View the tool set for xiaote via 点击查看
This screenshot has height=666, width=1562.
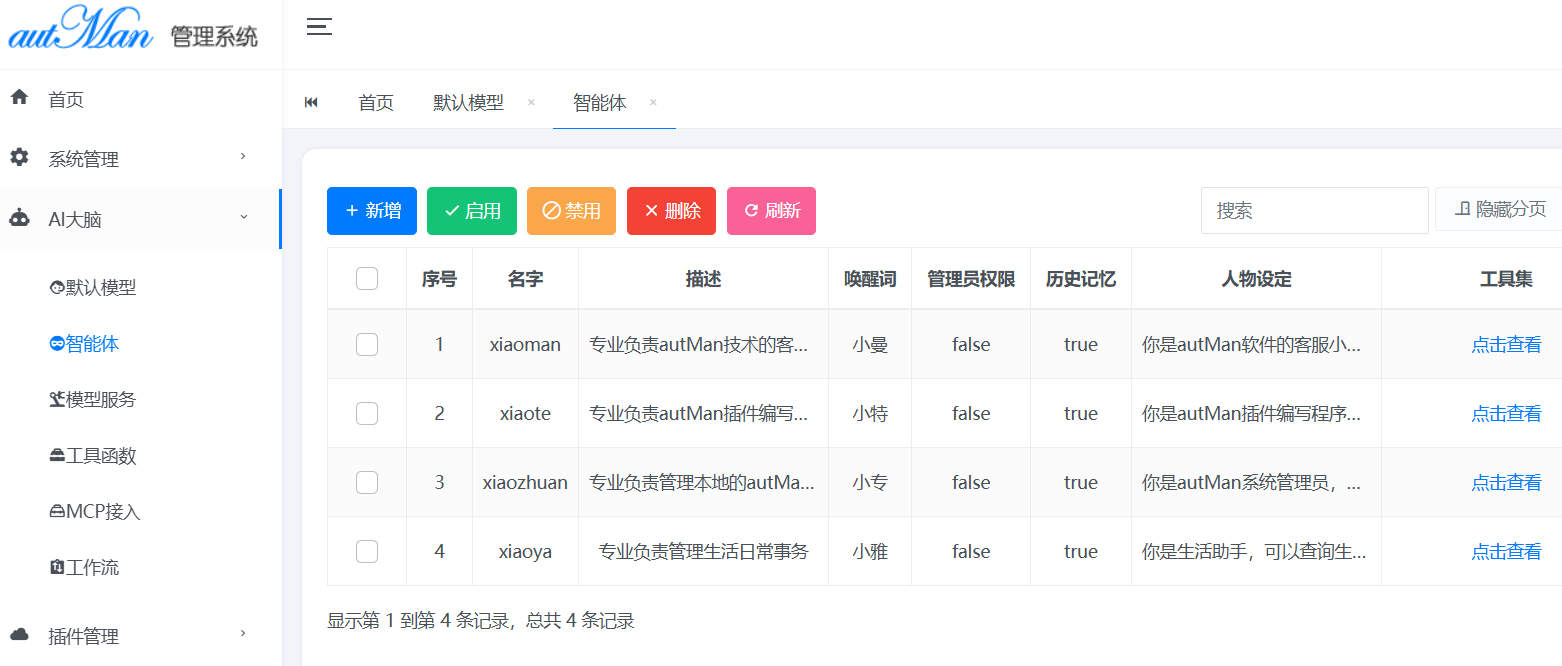(x=1505, y=414)
